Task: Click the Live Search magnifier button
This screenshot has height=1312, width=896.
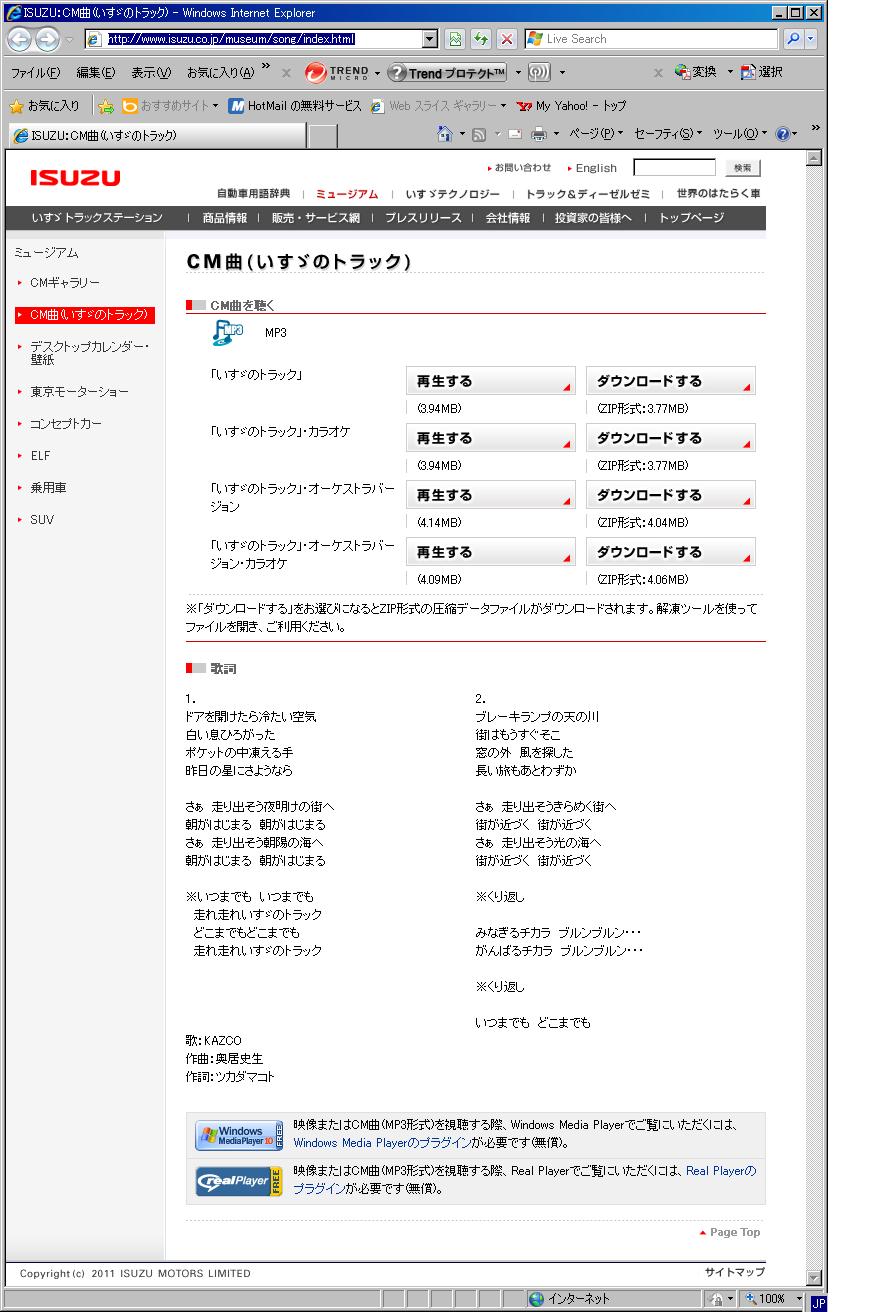Action: 792,39
